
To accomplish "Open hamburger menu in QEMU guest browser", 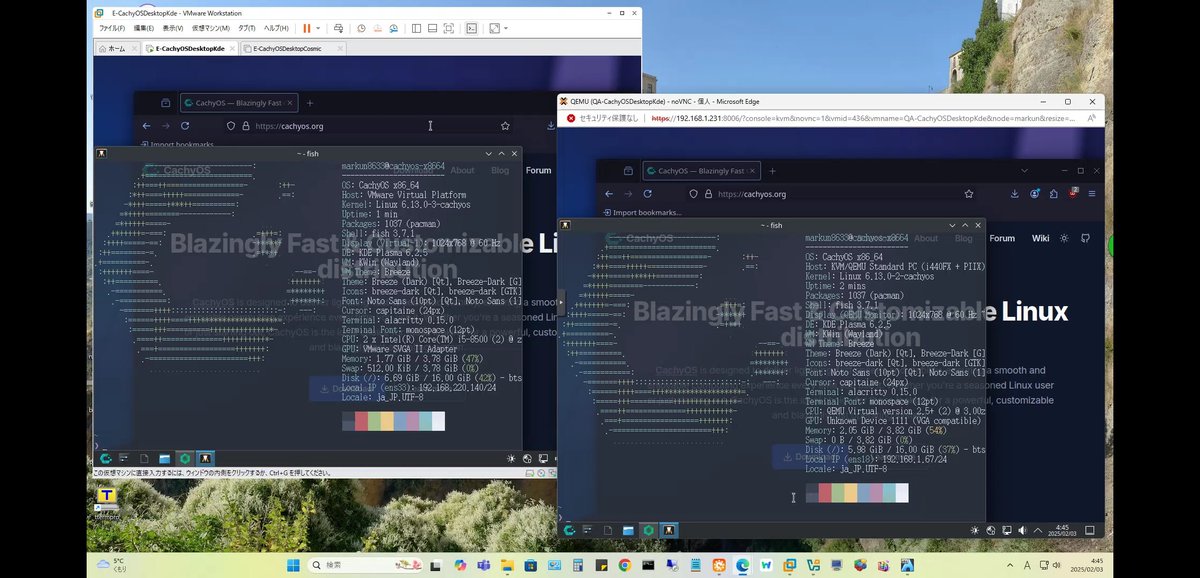I will pyautogui.click(x=1092, y=194).
